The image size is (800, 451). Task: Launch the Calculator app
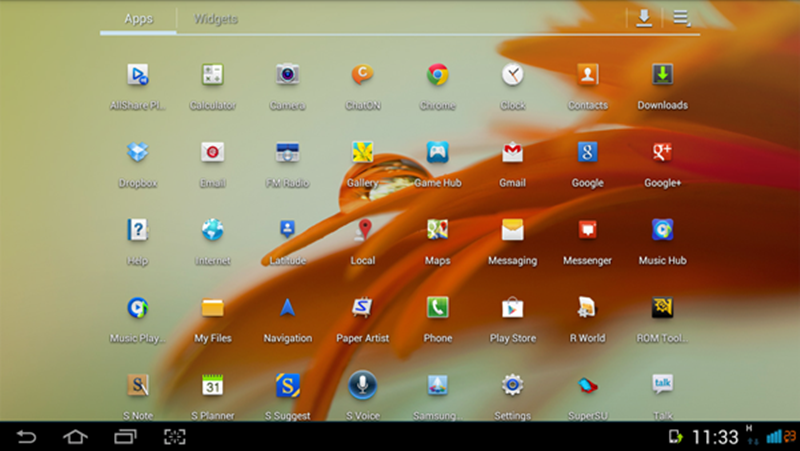pyautogui.click(x=213, y=75)
